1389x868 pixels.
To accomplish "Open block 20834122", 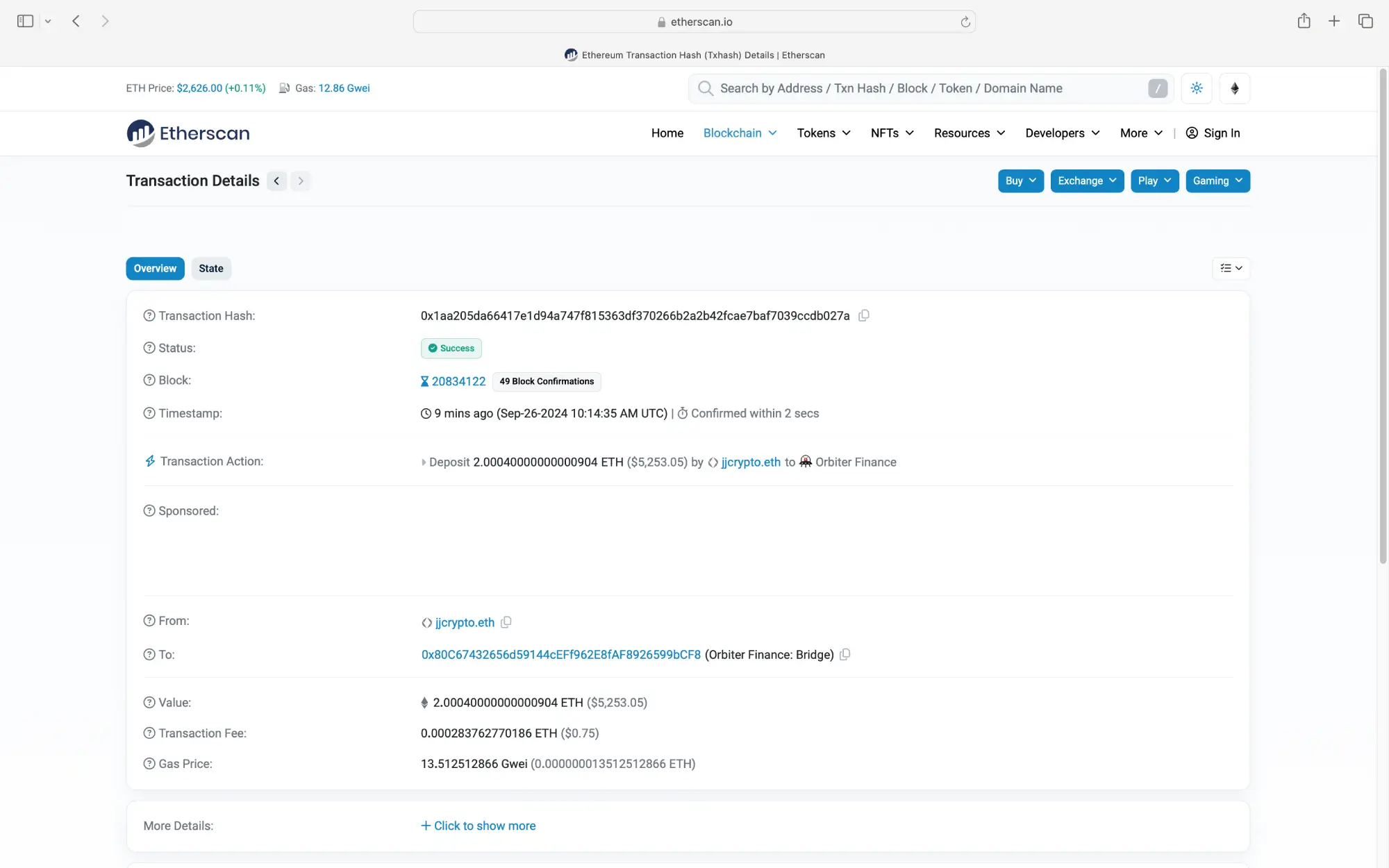I will click(x=458, y=381).
